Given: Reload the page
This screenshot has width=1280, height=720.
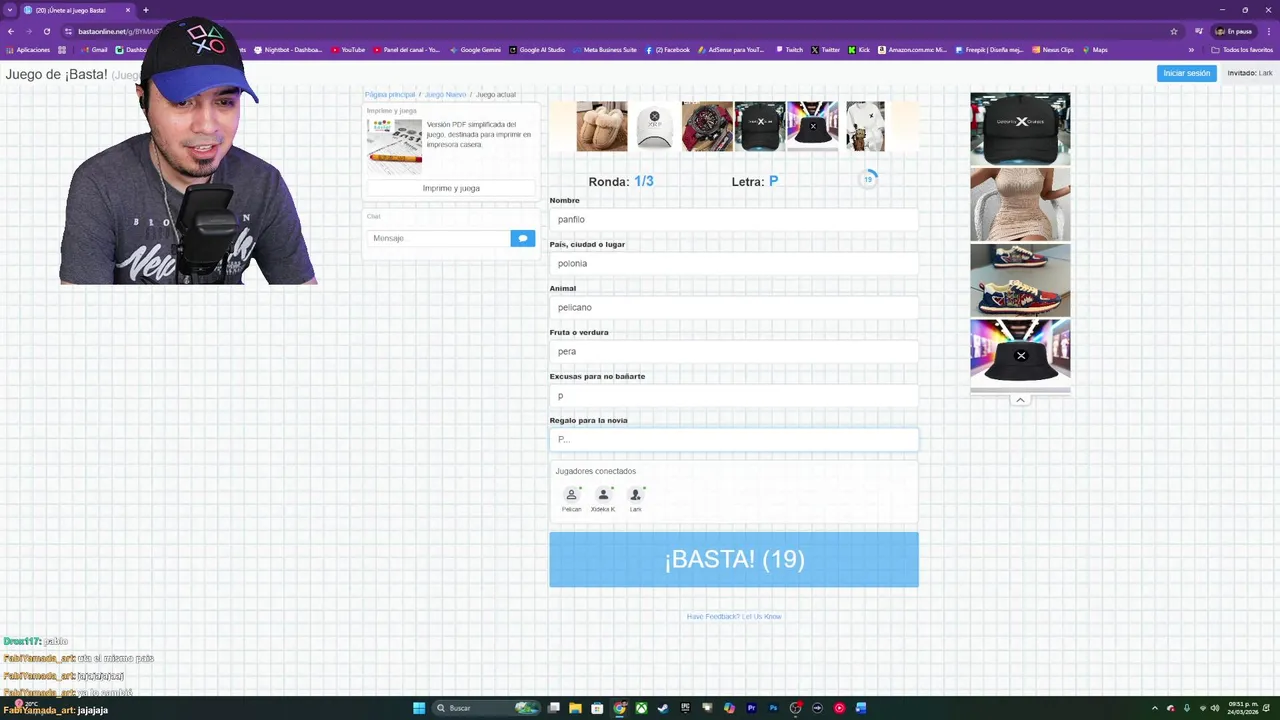Looking at the screenshot, I should [x=46, y=31].
